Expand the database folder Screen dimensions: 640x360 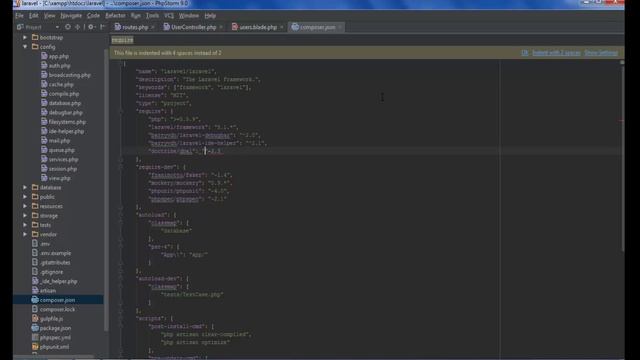tap(25, 187)
